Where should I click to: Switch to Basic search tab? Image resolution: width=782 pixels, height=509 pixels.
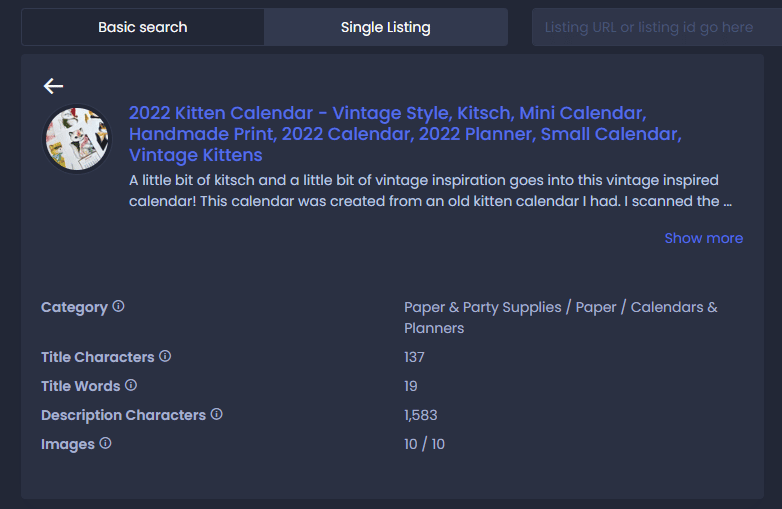point(143,27)
